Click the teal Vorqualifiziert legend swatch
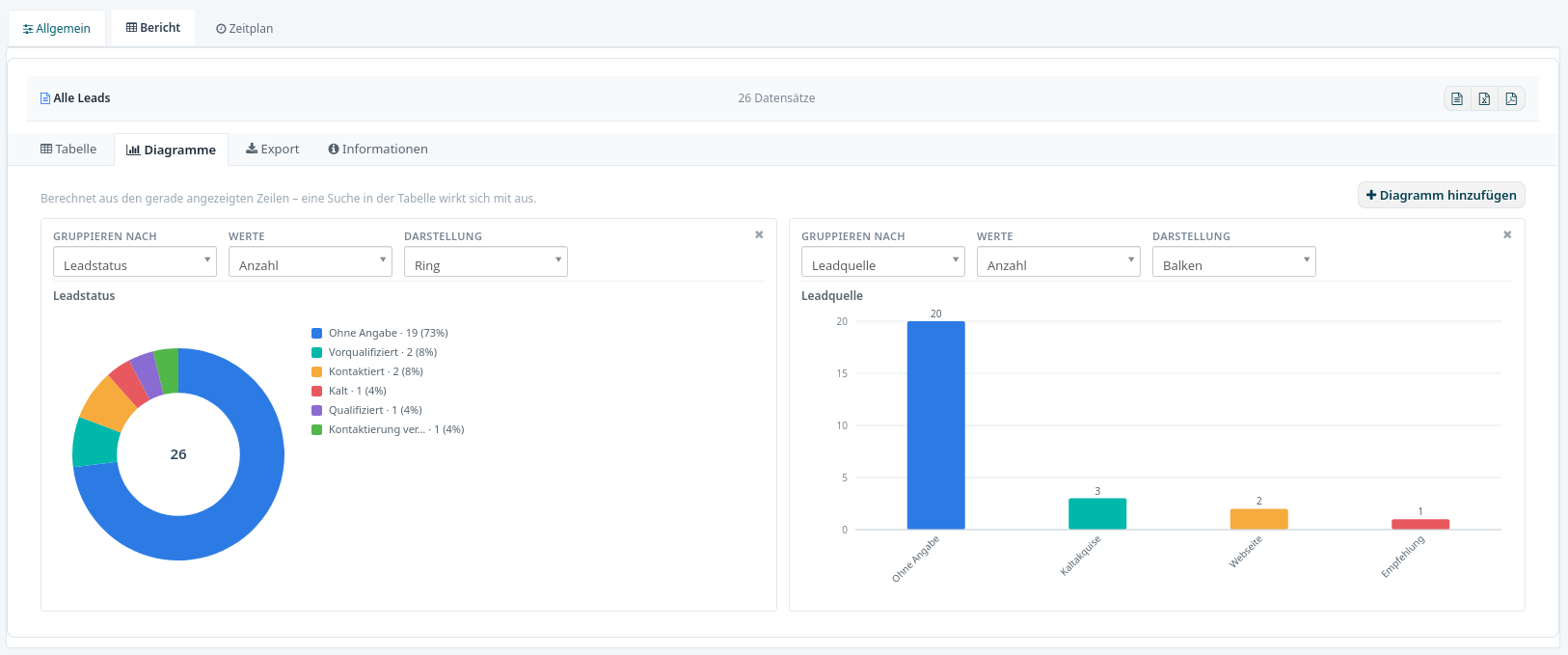 click(x=316, y=352)
